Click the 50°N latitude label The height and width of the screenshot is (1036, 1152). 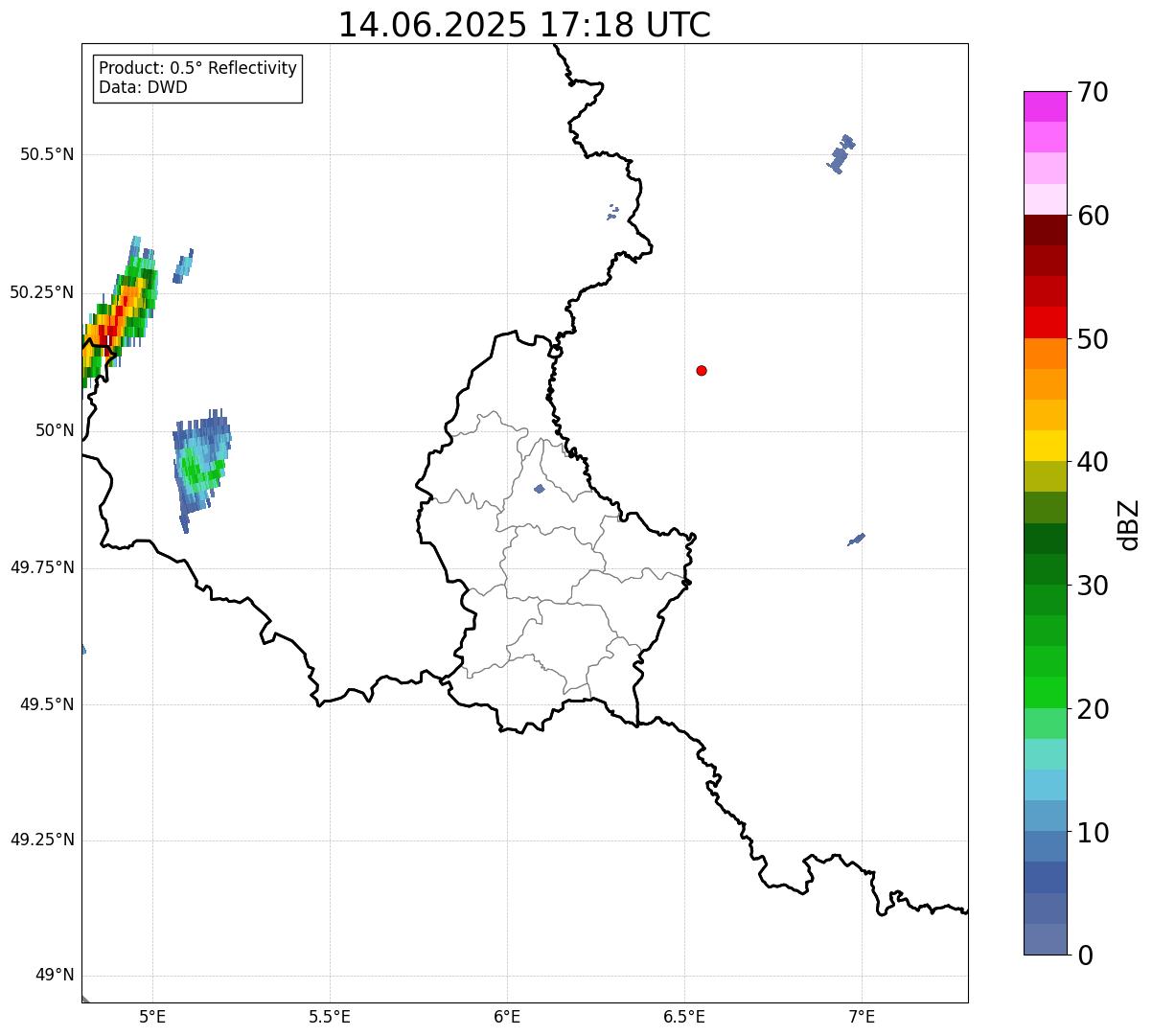(x=55, y=430)
